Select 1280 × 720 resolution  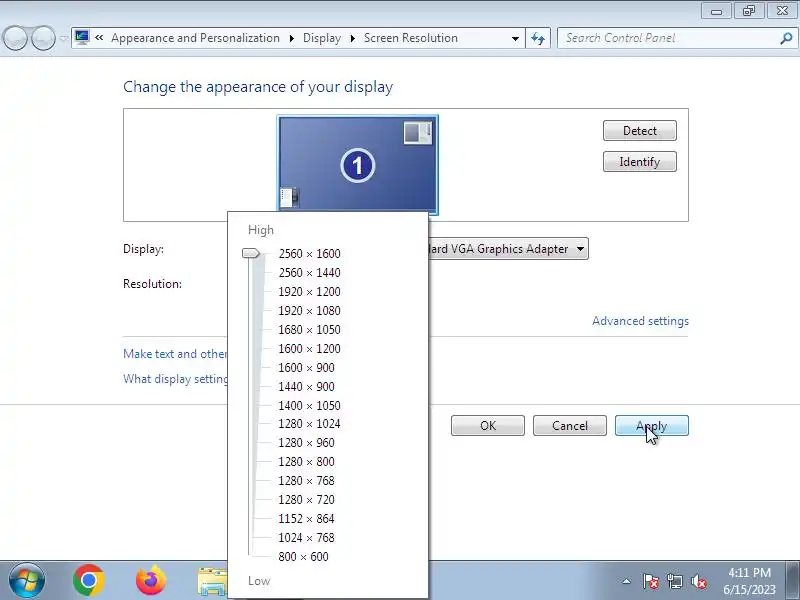tap(306, 499)
